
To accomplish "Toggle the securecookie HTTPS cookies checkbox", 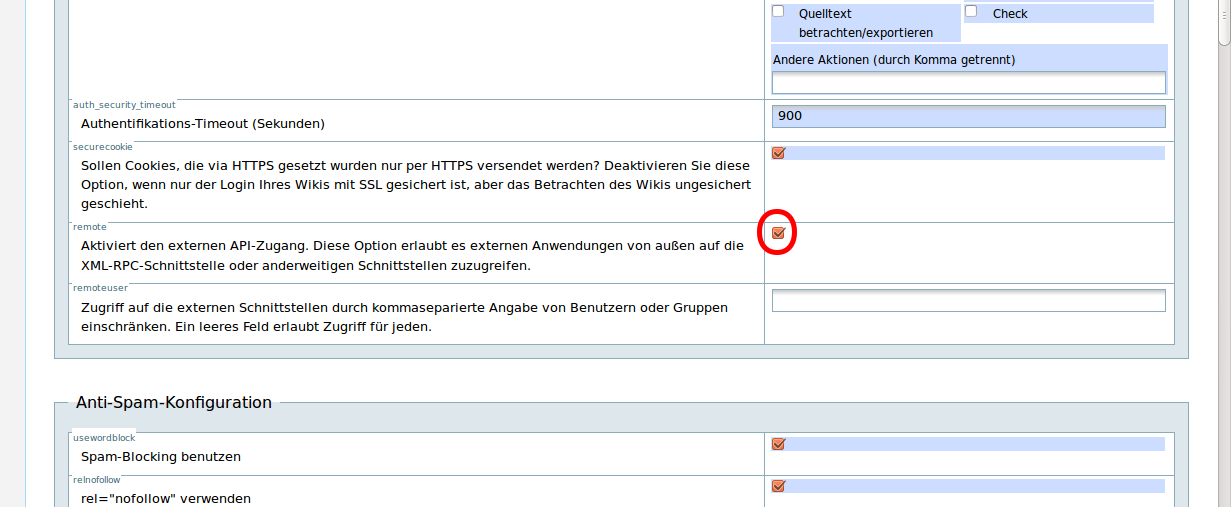I will [x=778, y=153].
